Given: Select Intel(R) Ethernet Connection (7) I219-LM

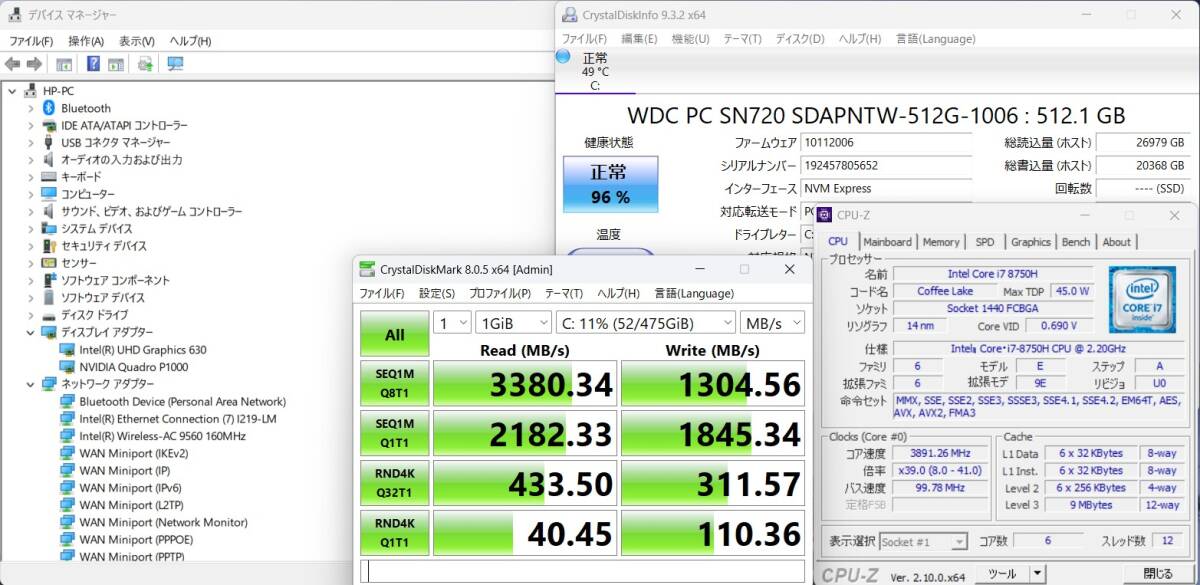Looking at the screenshot, I should click(178, 418).
